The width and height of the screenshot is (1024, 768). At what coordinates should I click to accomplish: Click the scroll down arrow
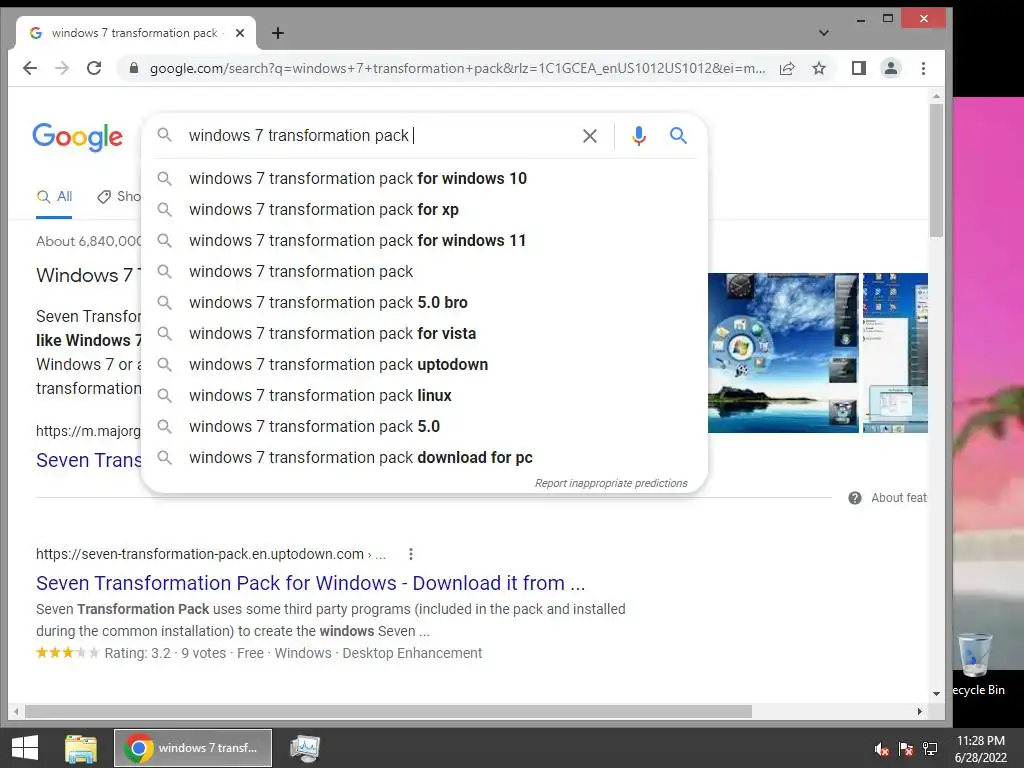936,694
